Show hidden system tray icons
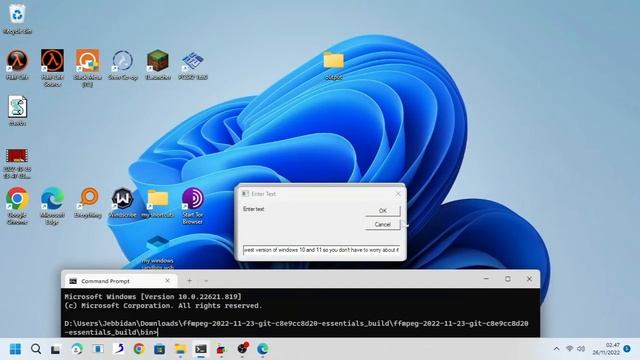Screen dimensions: 640x360 click(x=556, y=349)
